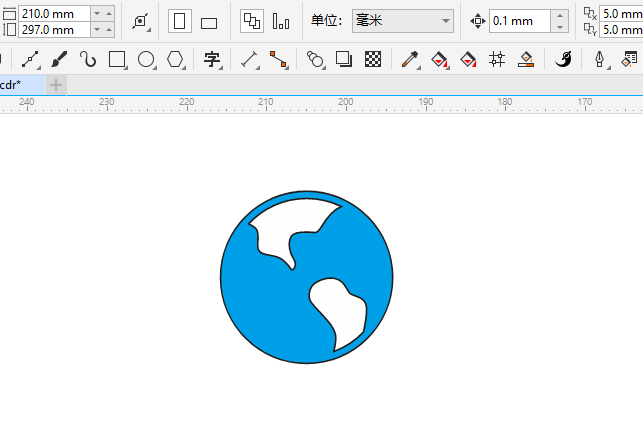Switch page to landscape orientation
643x444 pixels.
pyautogui.click(x=209, y=22)
